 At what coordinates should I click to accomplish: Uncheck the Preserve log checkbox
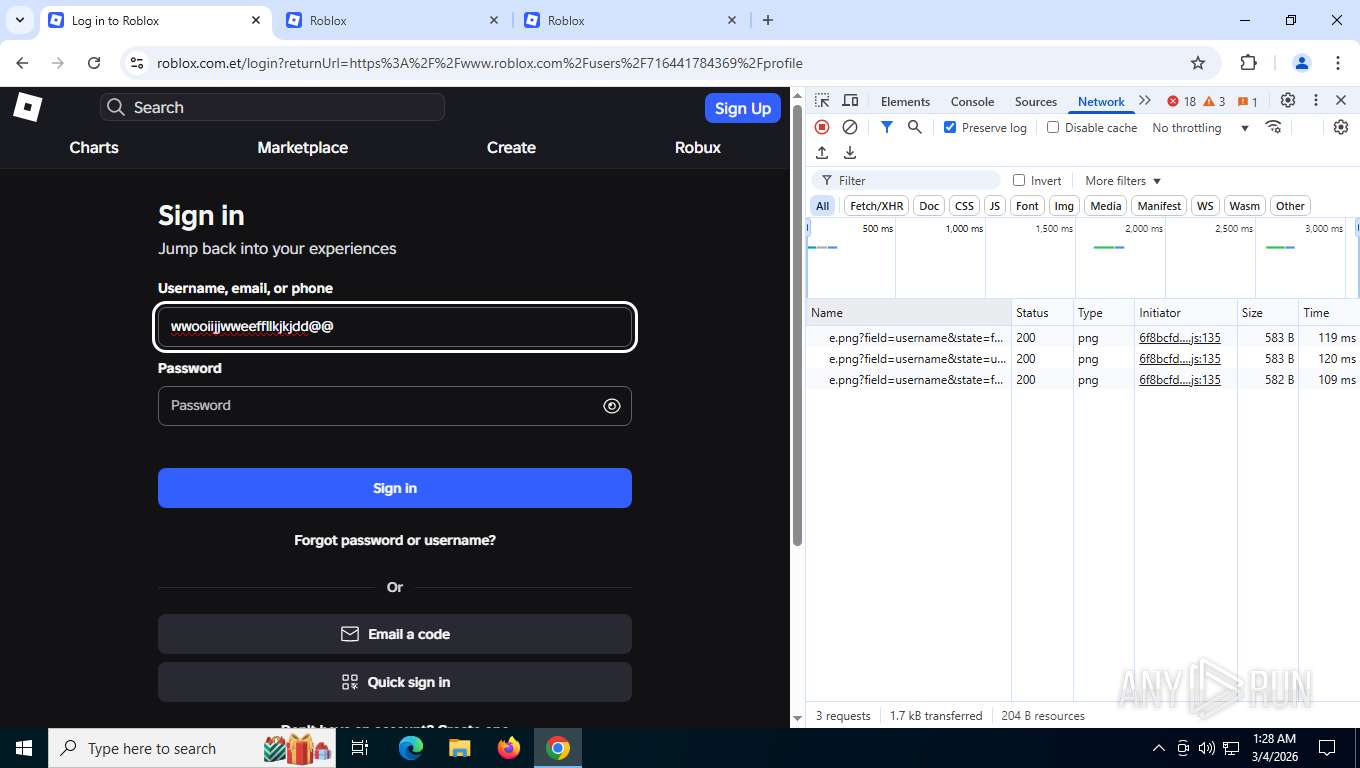pos(950,127)
